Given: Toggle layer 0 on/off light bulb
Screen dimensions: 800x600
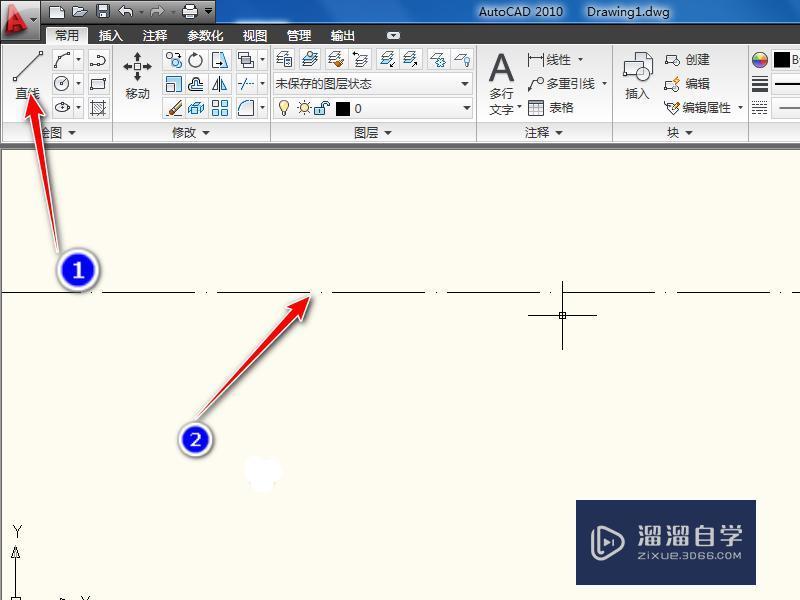Looking at the screenshot, I should (x=284, y=108).
